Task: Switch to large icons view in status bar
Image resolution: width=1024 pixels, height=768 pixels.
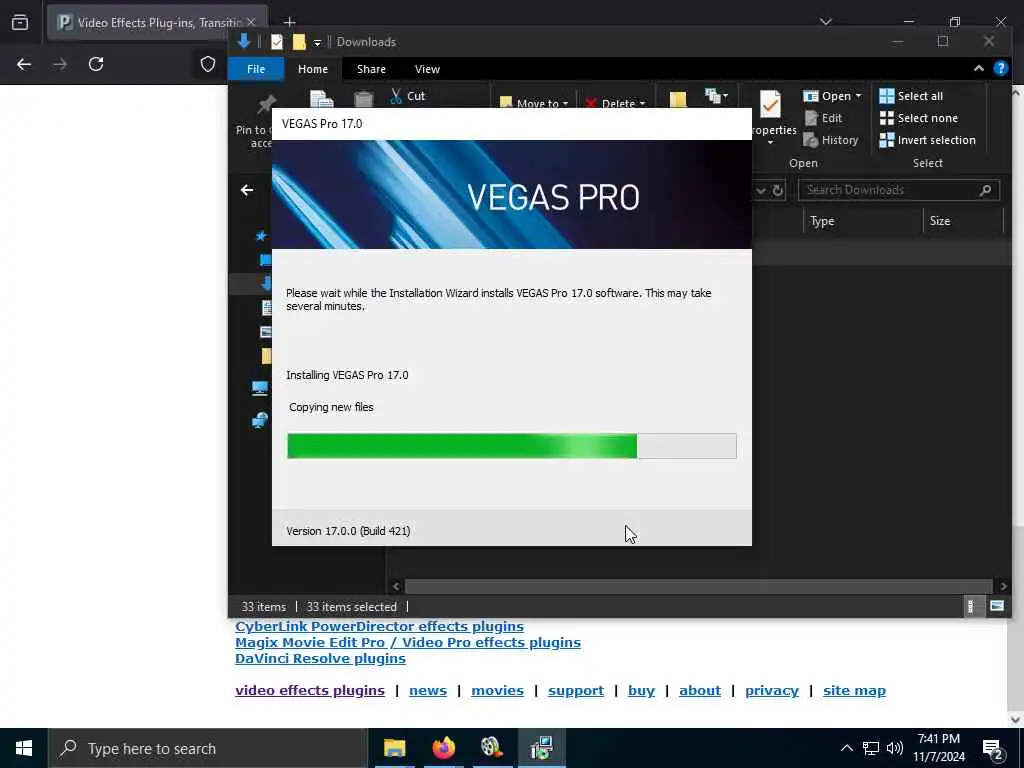Action: point(997,607)
